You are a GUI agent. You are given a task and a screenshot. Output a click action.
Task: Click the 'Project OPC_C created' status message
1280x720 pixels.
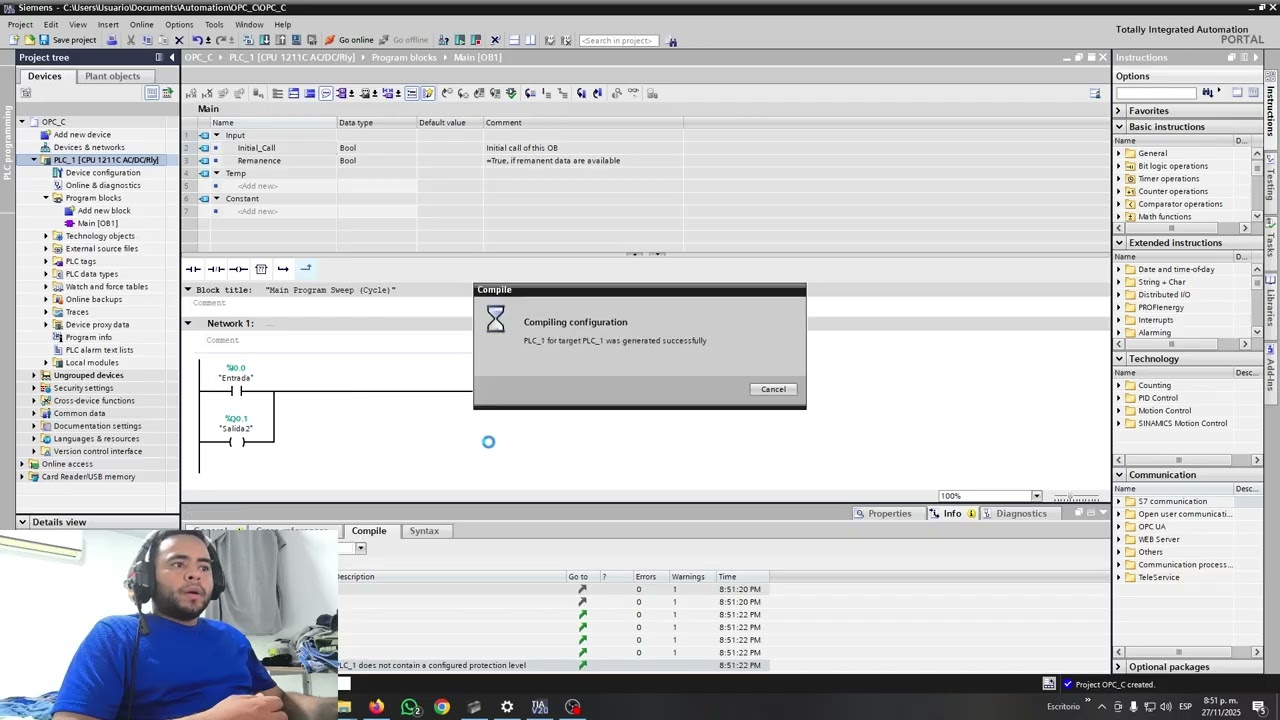(1114, 685)
